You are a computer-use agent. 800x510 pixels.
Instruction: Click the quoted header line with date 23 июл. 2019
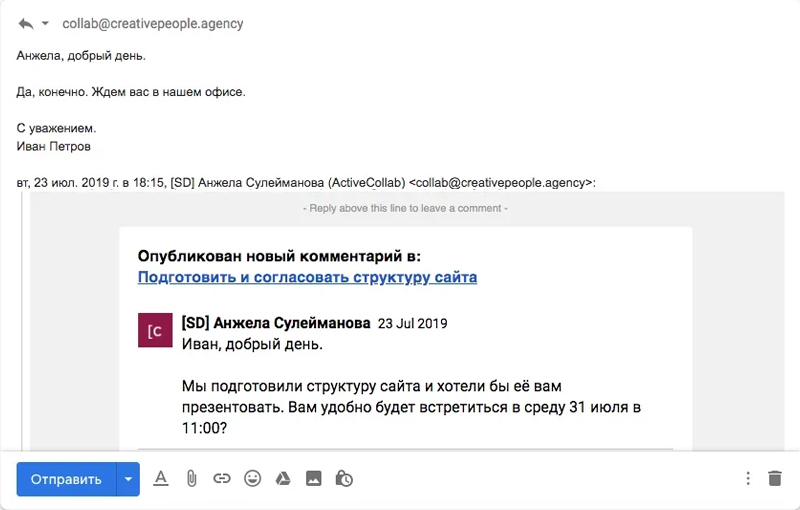tap(306, 183)
